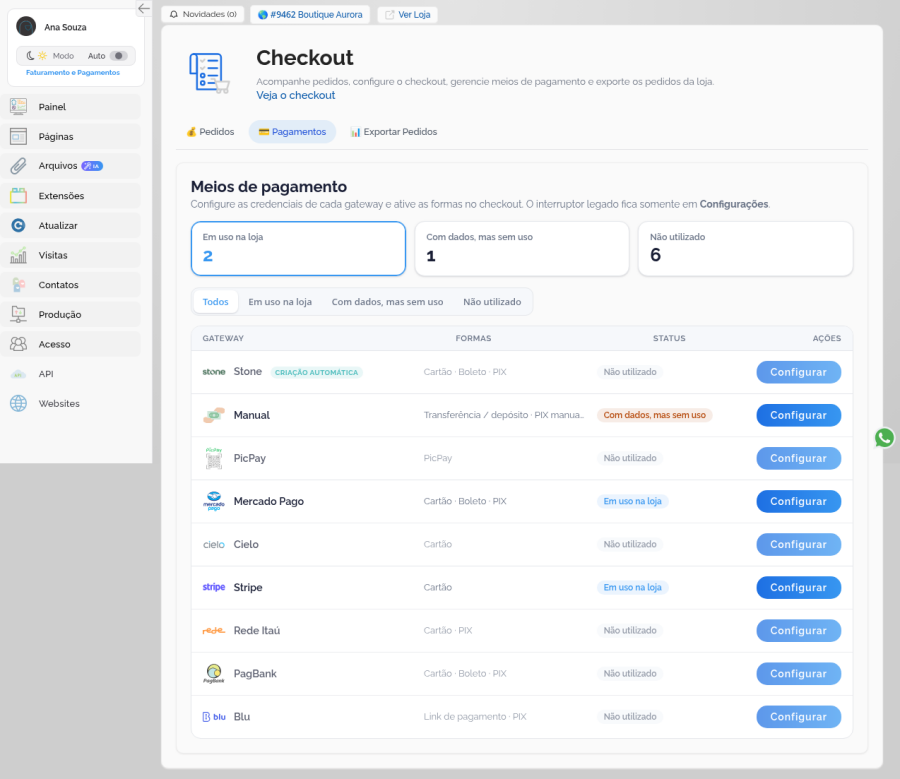Image resolution: width=900 pixels, height=779 pixels.
Task: Open the Veja o checkout link
Action: 296,95
